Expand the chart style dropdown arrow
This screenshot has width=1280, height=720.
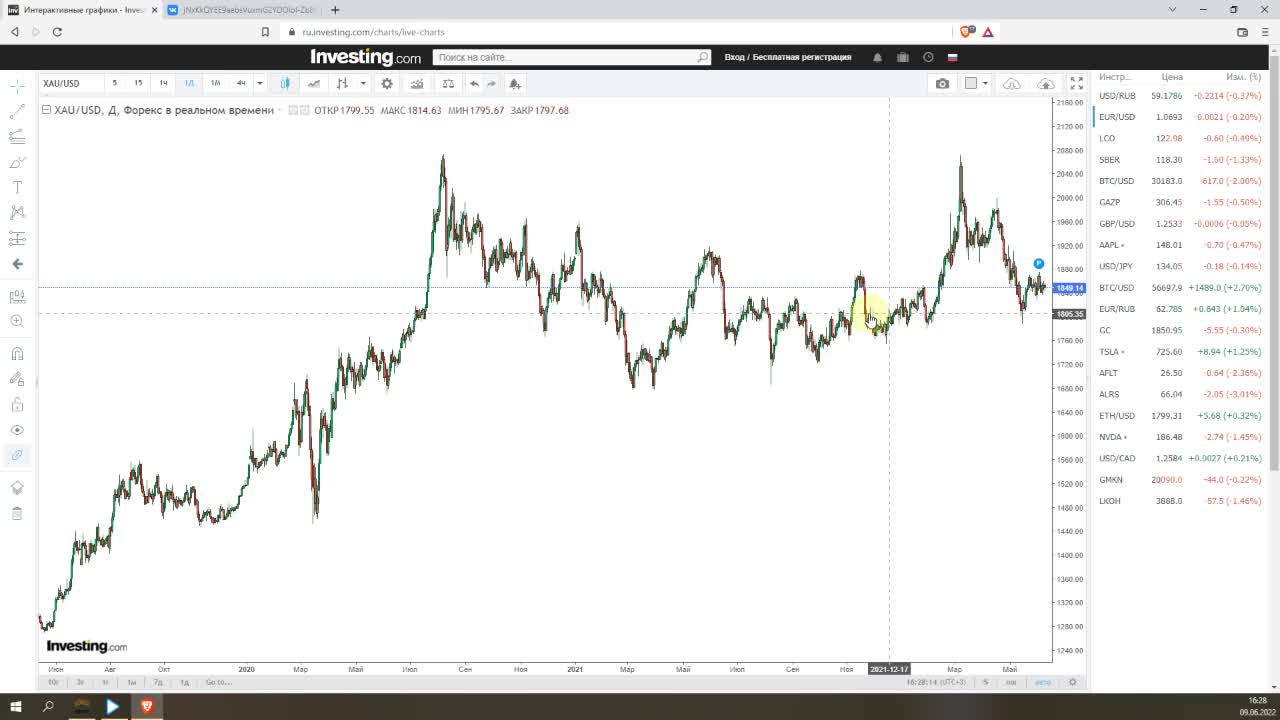click(x=363, y=83)
